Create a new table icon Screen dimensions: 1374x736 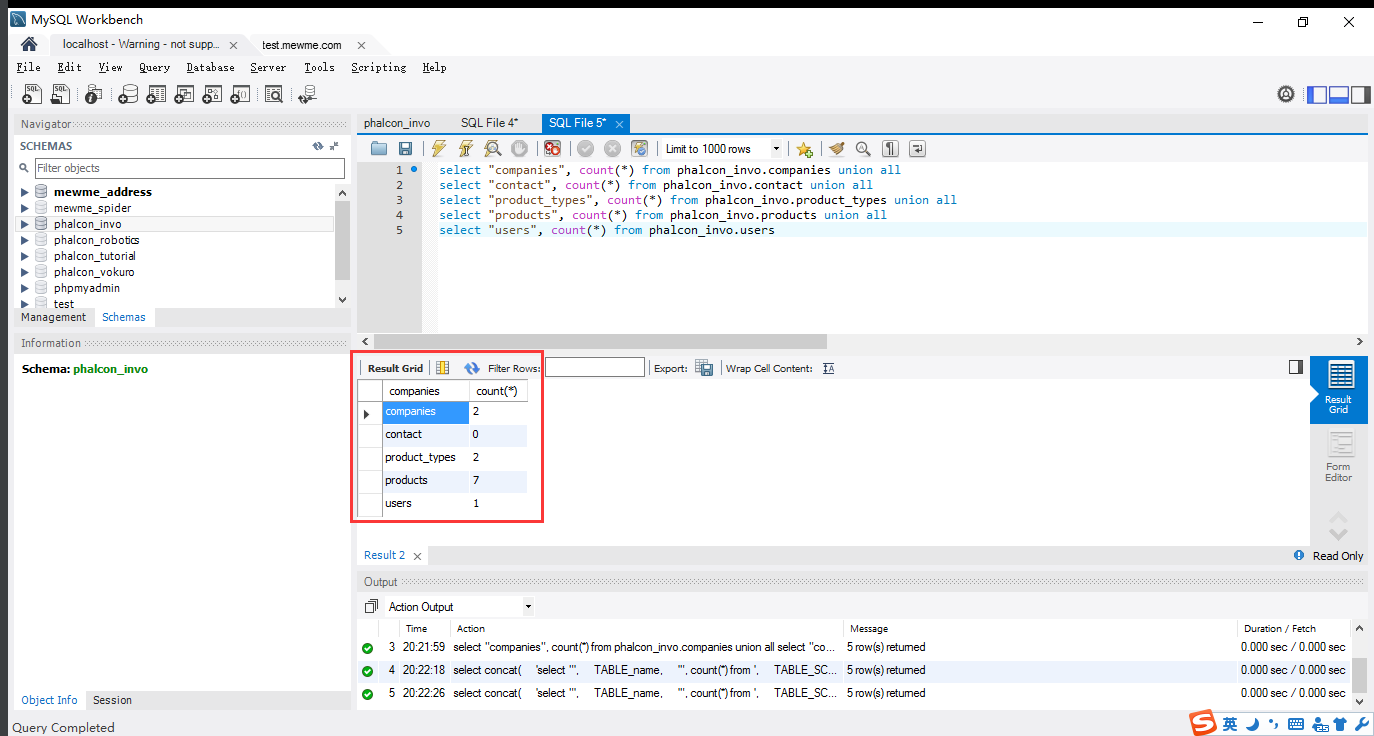156,94
